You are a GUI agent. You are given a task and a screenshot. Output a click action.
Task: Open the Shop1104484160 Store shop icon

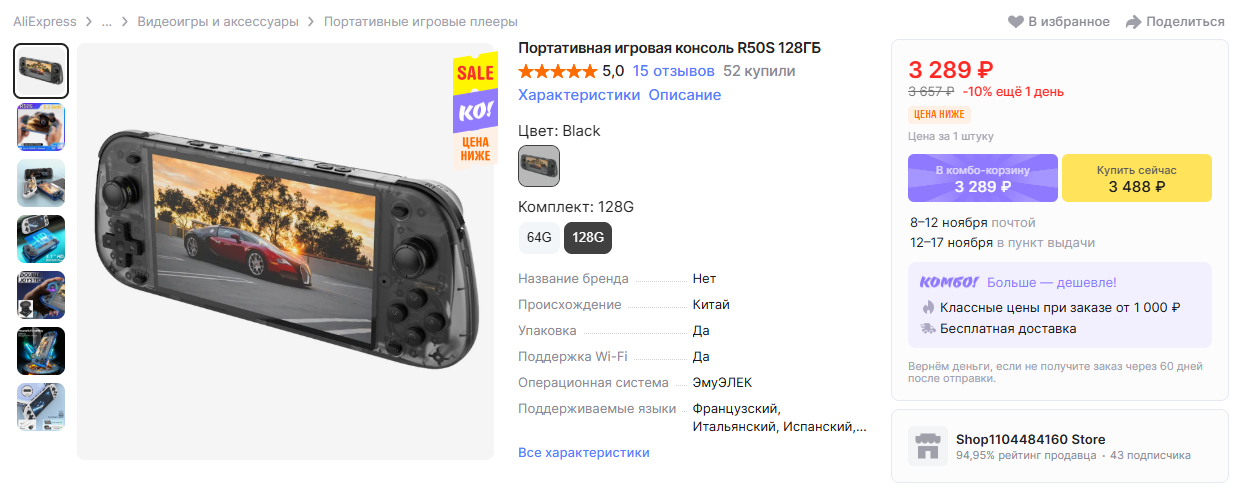click(x=927, y=446)
